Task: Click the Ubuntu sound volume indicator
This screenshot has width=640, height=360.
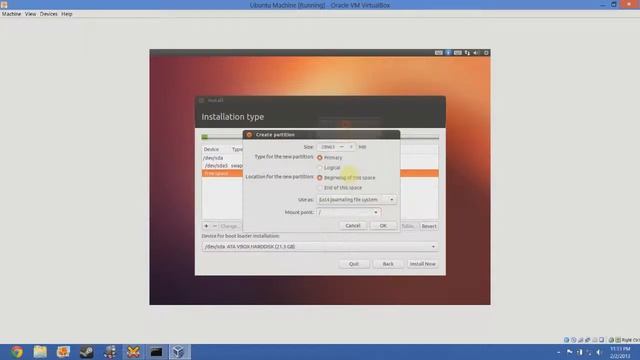Action: (x=476, y=53)
